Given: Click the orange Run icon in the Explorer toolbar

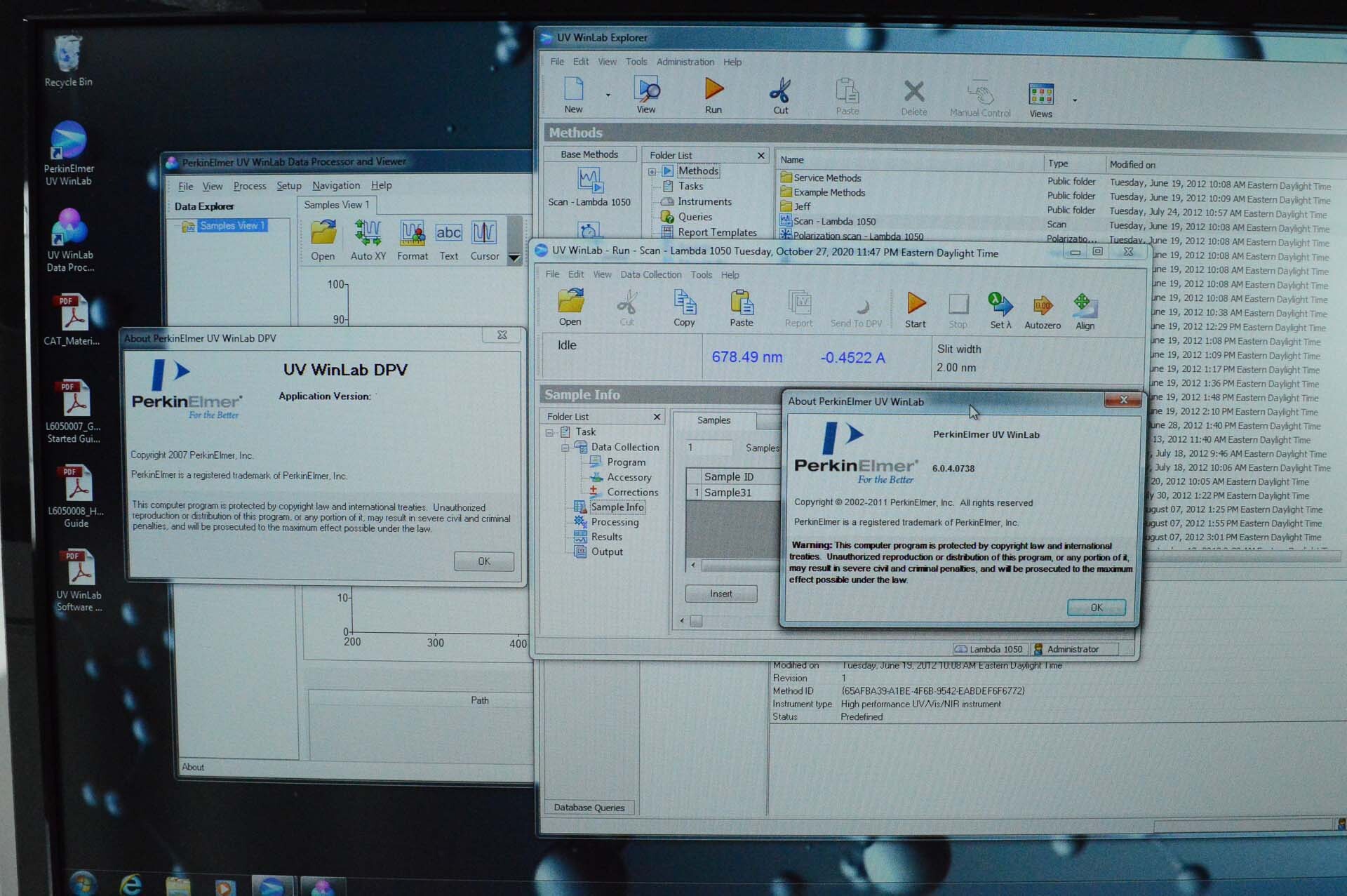Looking at the screenshot, I should coord(713,89).
